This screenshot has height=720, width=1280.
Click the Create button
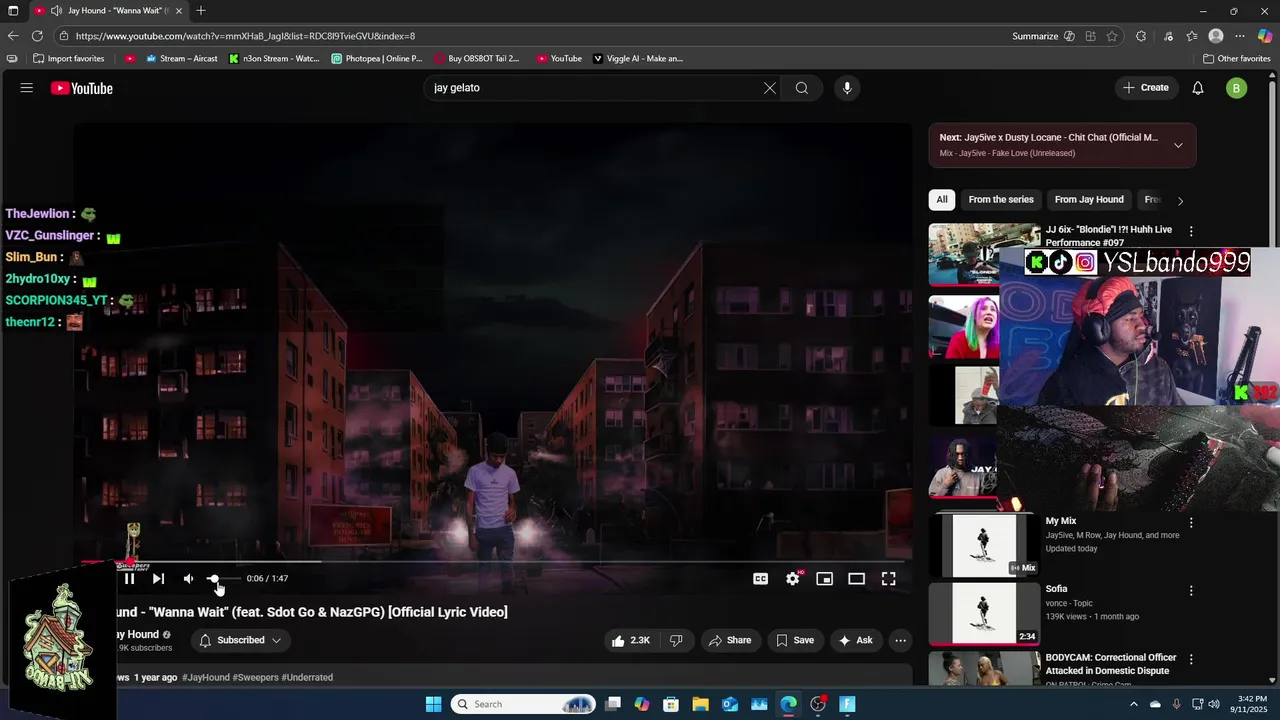click(x=1146, y=88)
